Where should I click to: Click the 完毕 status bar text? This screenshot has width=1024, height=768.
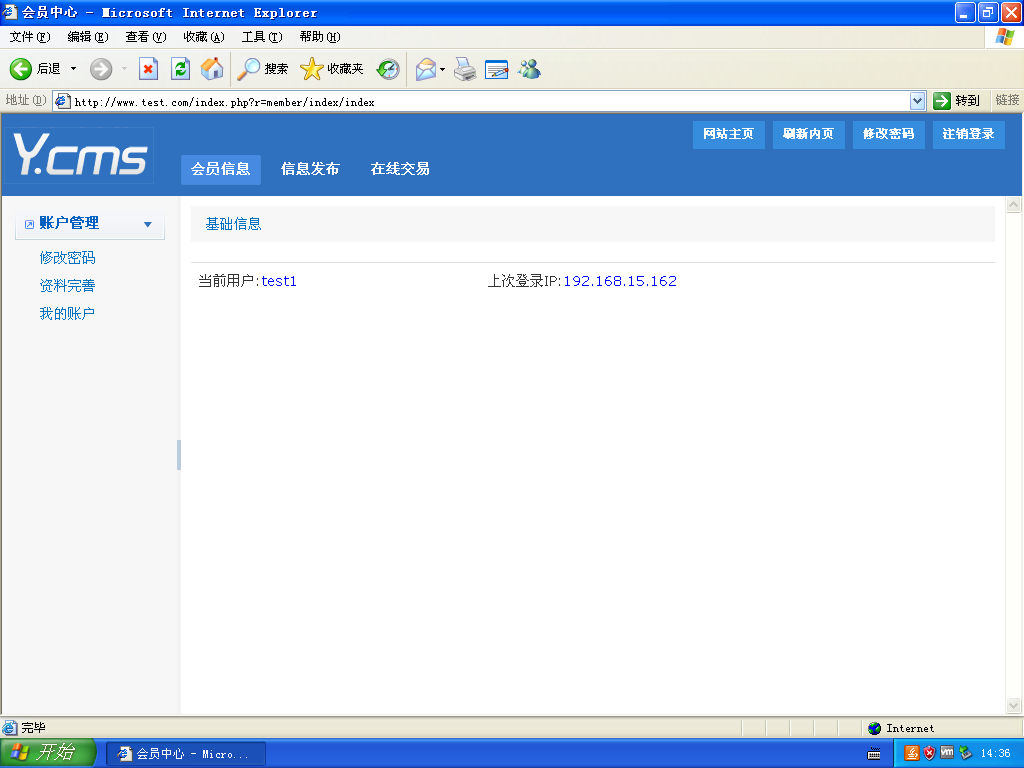click(33, 728)
